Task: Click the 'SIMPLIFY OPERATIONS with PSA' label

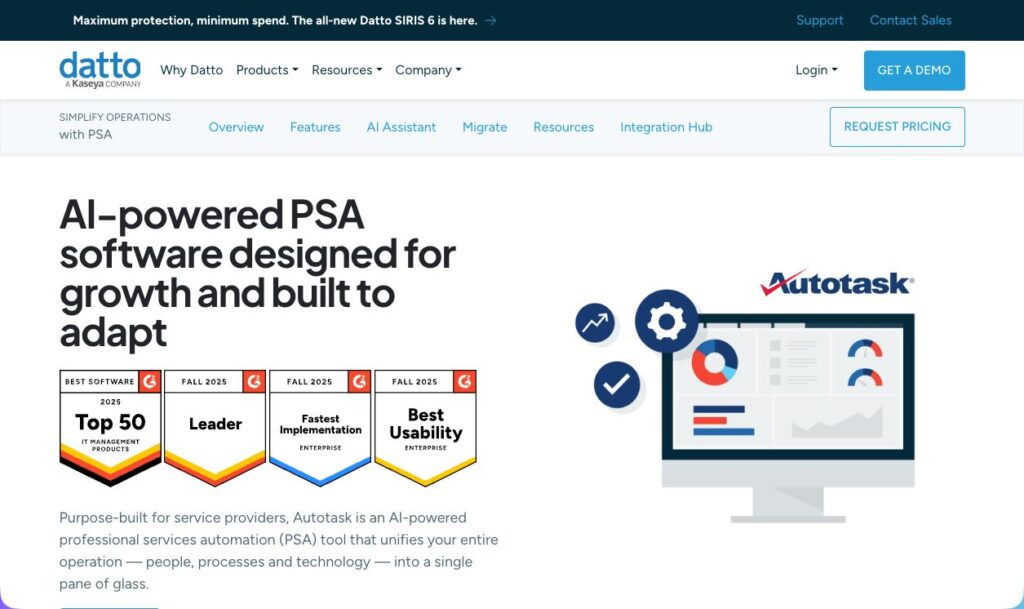Action: coord(115,126)
